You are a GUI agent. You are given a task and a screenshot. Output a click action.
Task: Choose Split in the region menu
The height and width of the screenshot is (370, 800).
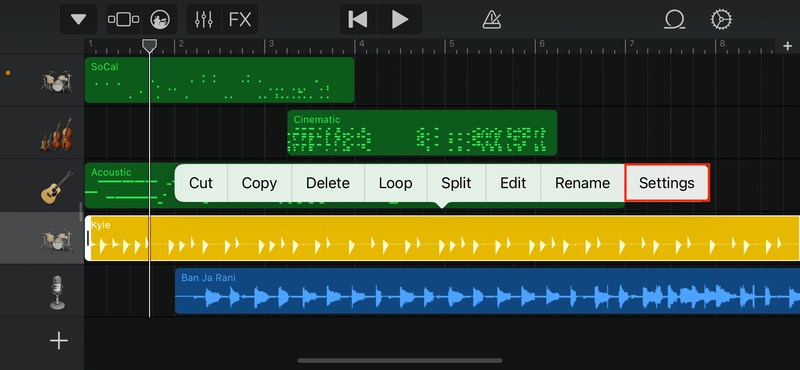click(456, 183)
